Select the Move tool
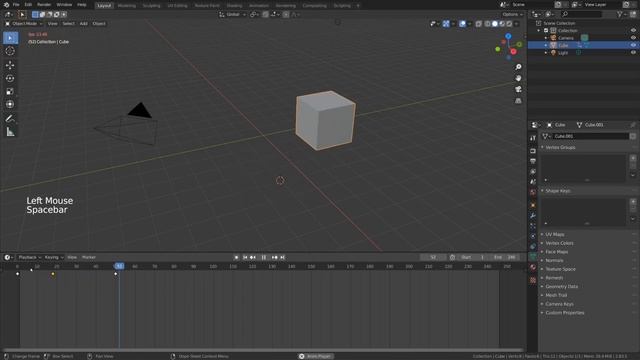640x360 pixels. click(x=11, y=65)
